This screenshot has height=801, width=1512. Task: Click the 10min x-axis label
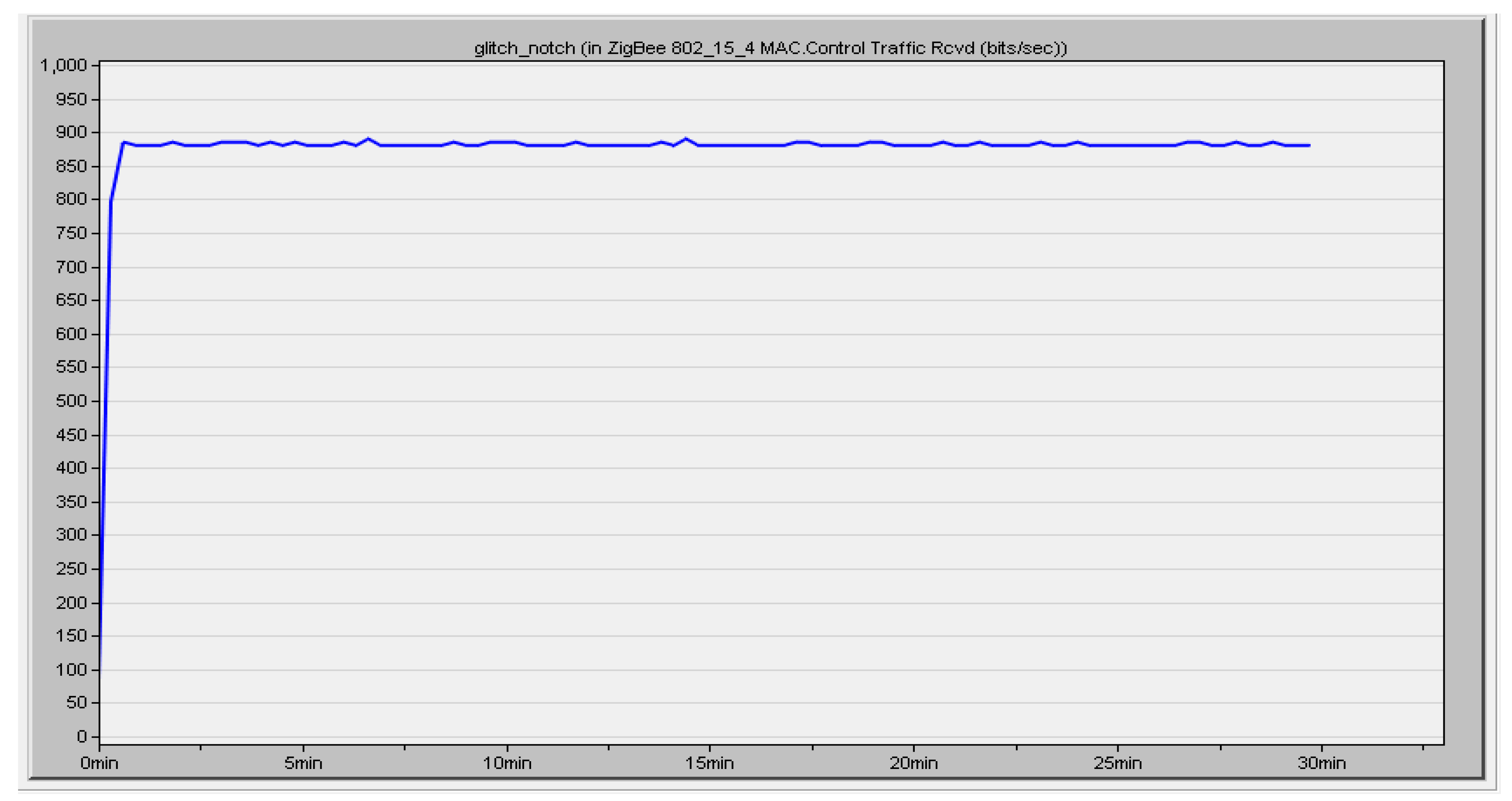point(507,763)
